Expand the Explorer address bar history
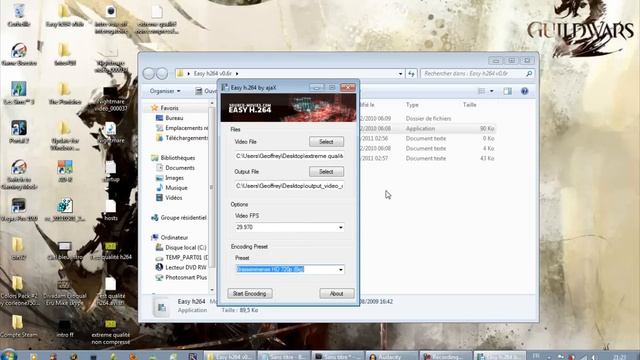 tap(400, 73)
